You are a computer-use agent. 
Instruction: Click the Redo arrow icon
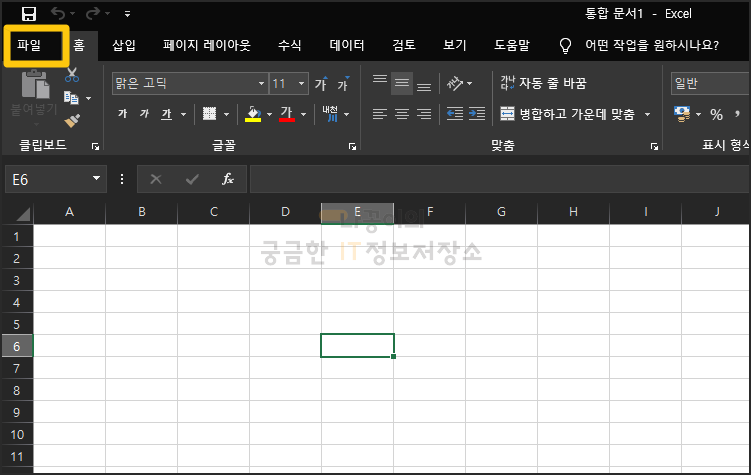tap(93, 13)
